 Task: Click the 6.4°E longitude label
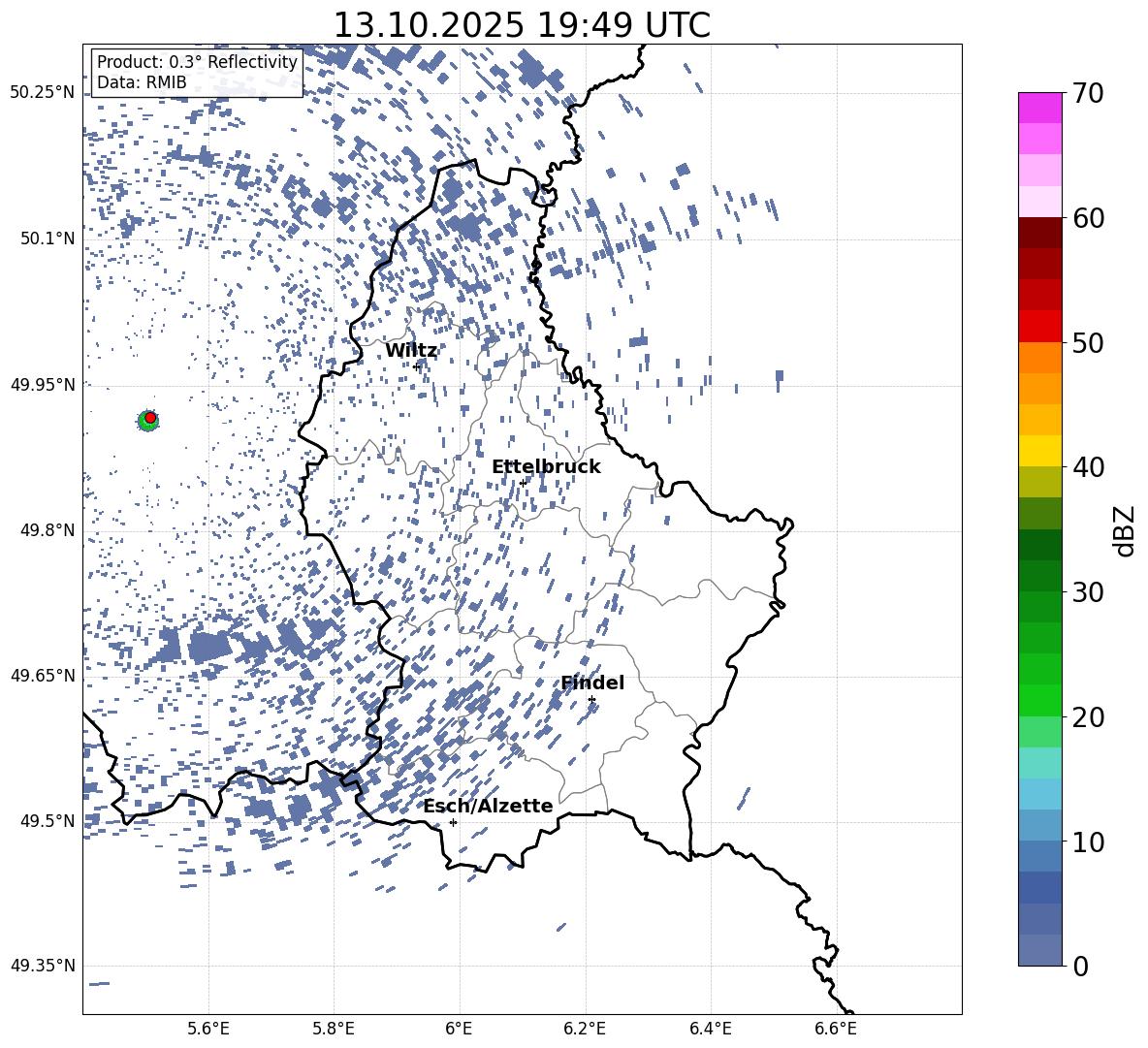pyautogui.click(x=710, y=1029)
